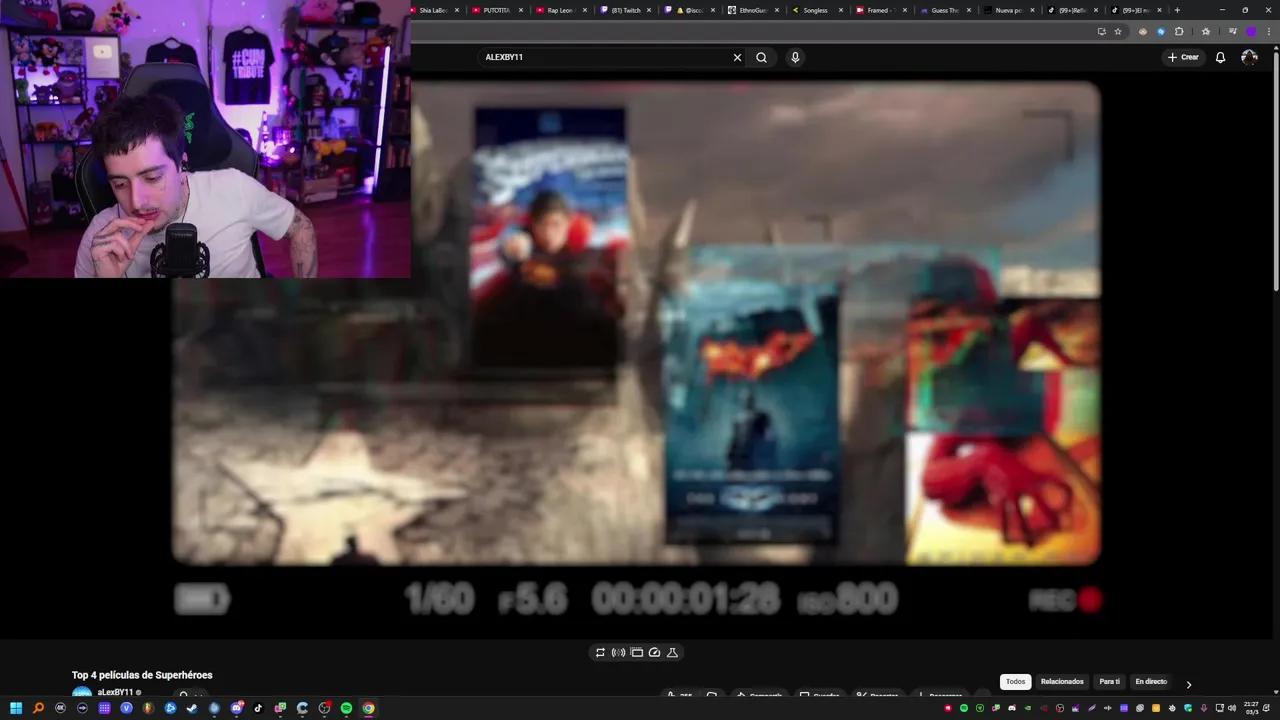Close the Songless browser tab
Viewport: 1280px width, 720px height.
point(840,10)
